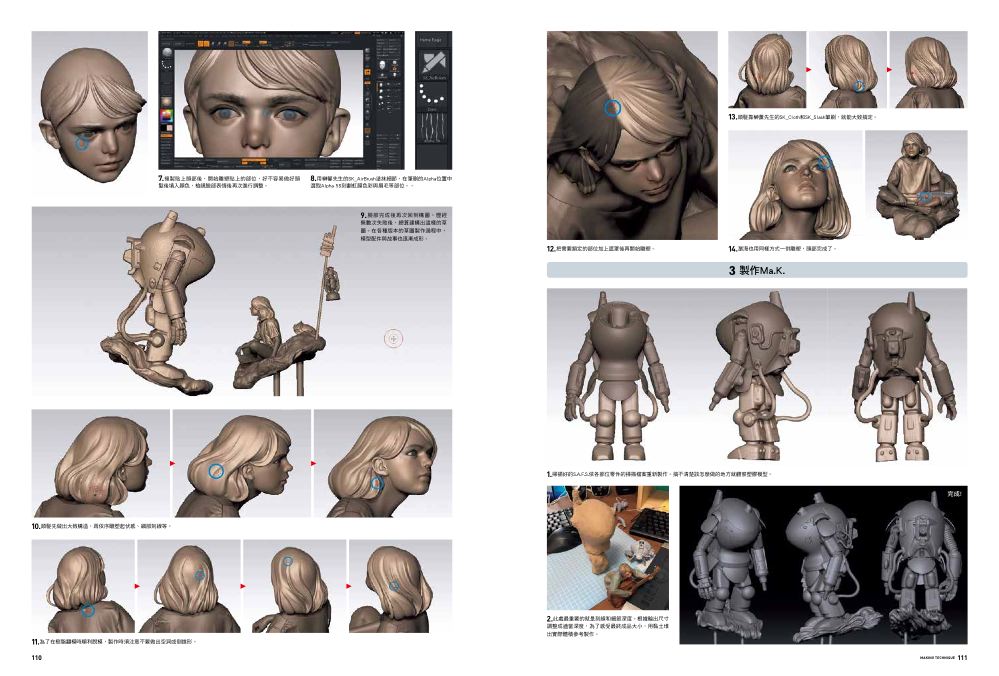Select the black secondary color swatch
999x676 pixels.
[x=163, y=127]
